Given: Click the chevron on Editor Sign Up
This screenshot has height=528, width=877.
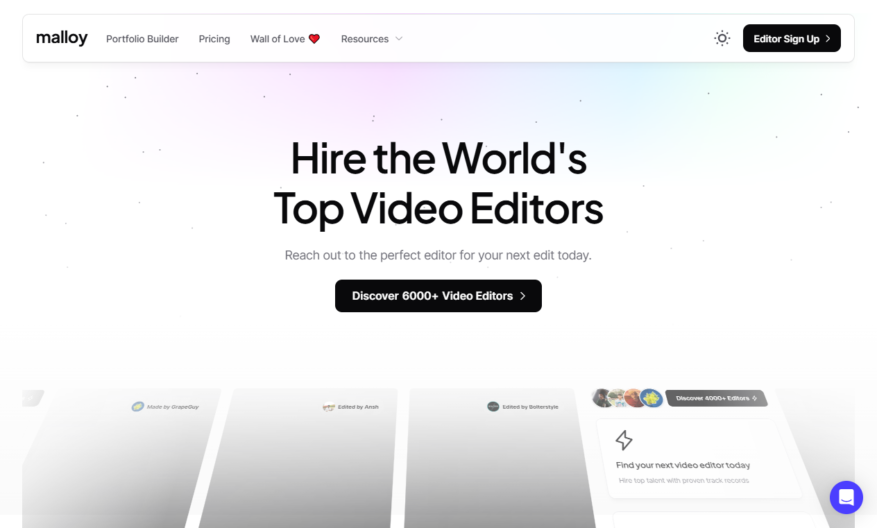Looking at the screenshot, I should [828, 39].
